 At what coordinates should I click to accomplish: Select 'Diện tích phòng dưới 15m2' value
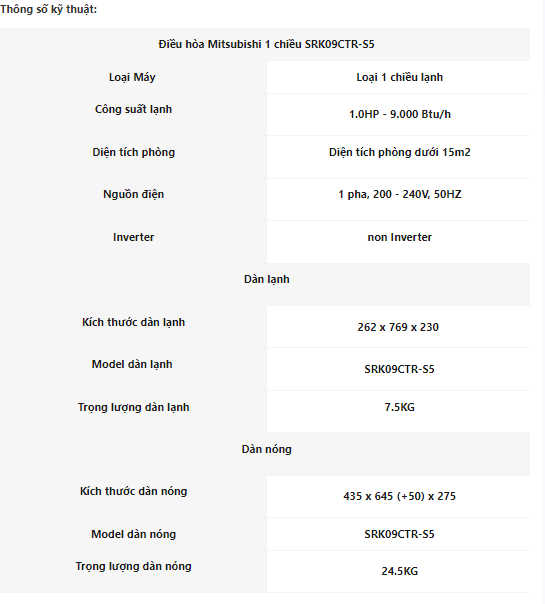click(399, 153)
